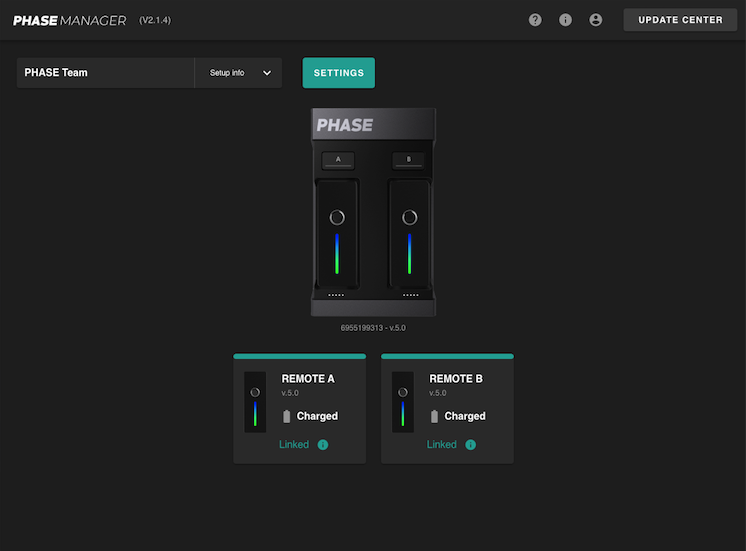This screenshot has height=551, width=746.
Task: Click Remote A firmware version v.5.0
Action: (x=290, y=393)
